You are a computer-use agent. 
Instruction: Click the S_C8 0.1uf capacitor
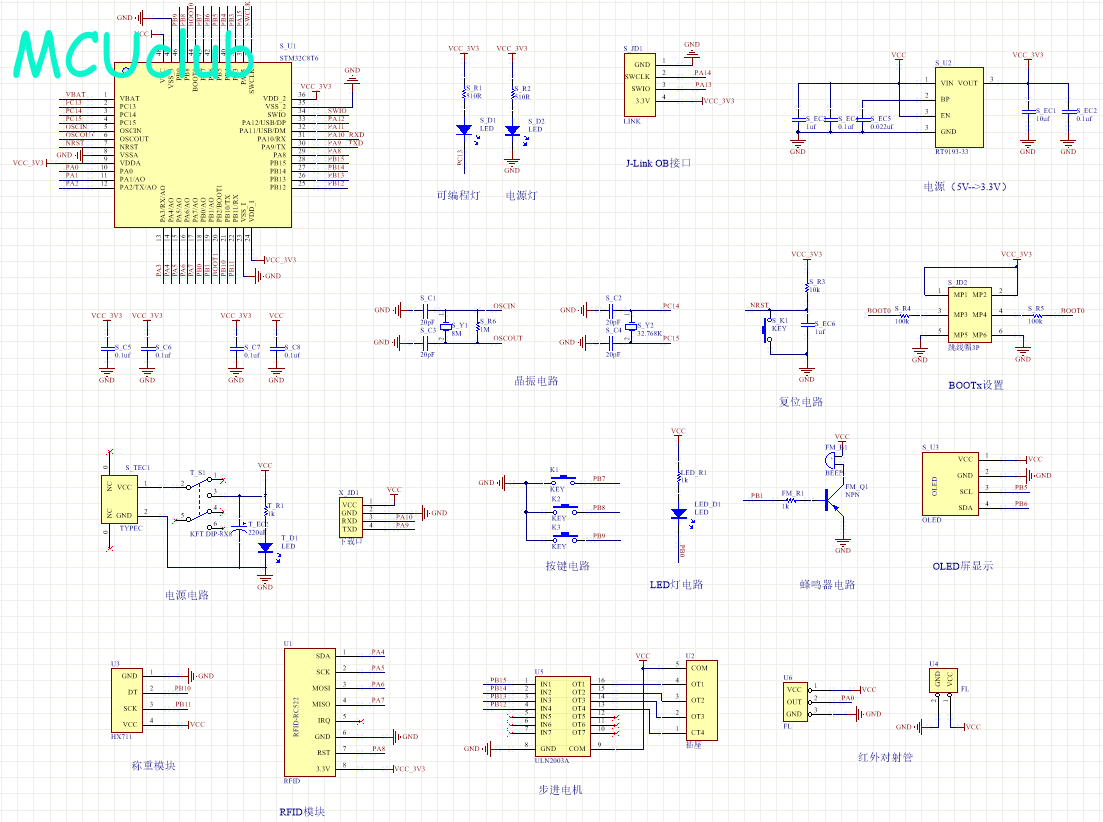276,348
